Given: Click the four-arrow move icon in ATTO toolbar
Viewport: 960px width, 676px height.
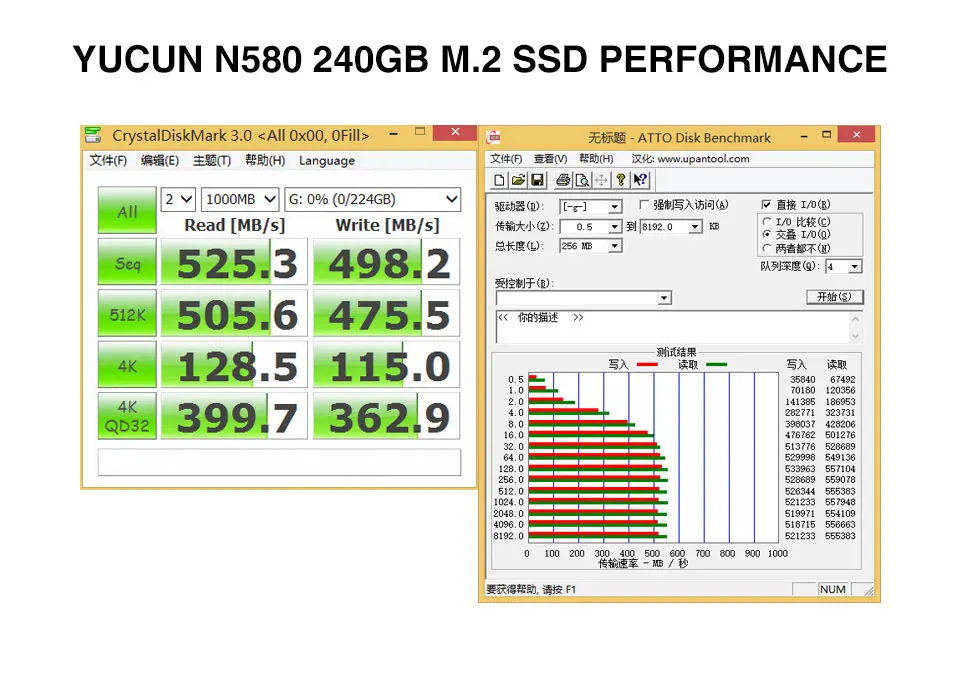Looking at the screenshot, I should click(x=601, y=180).
